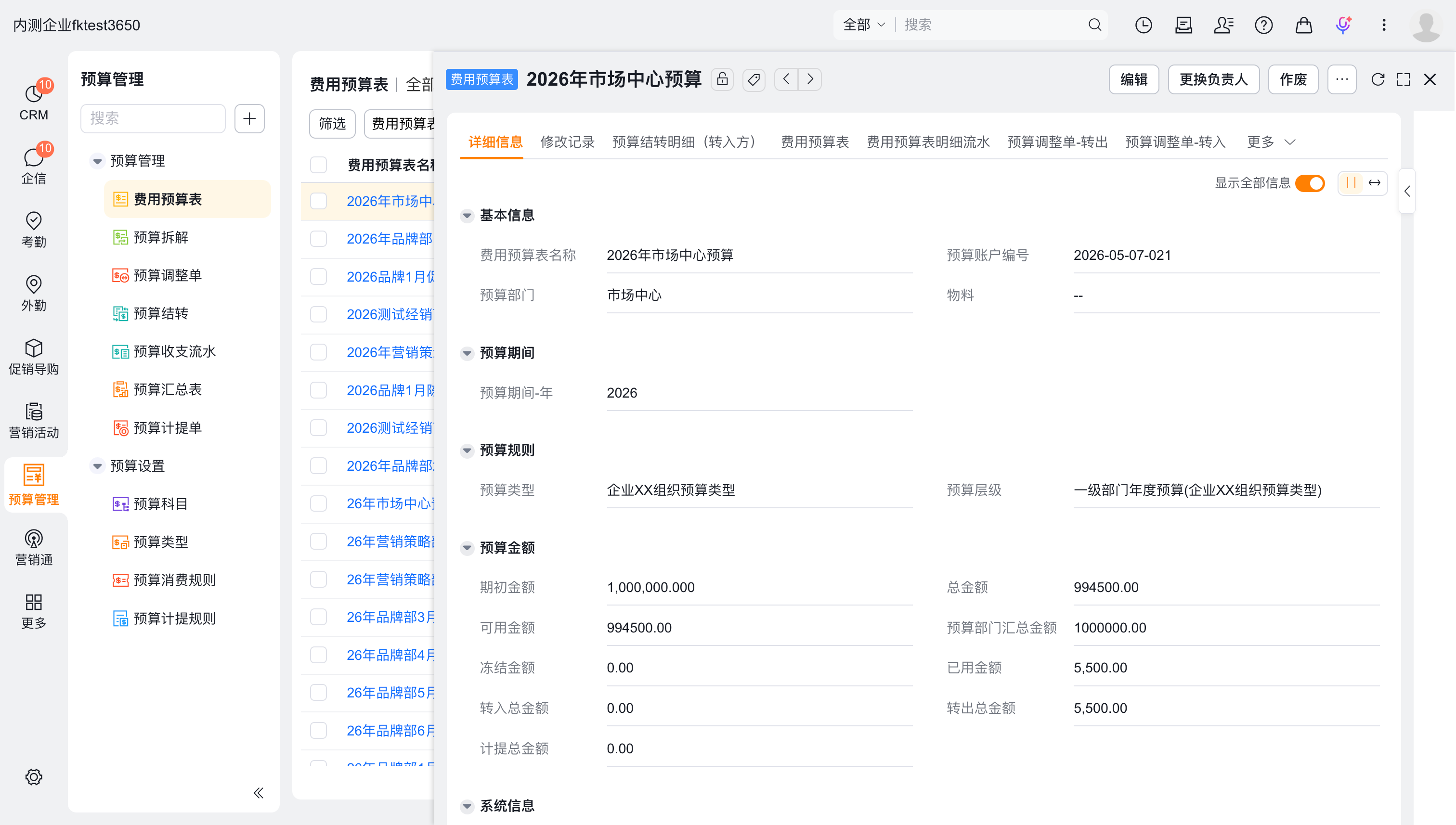Collapse the 预算管理 panel with double chevron
This screenshot has width=1456, height=825.
(259, 793)
